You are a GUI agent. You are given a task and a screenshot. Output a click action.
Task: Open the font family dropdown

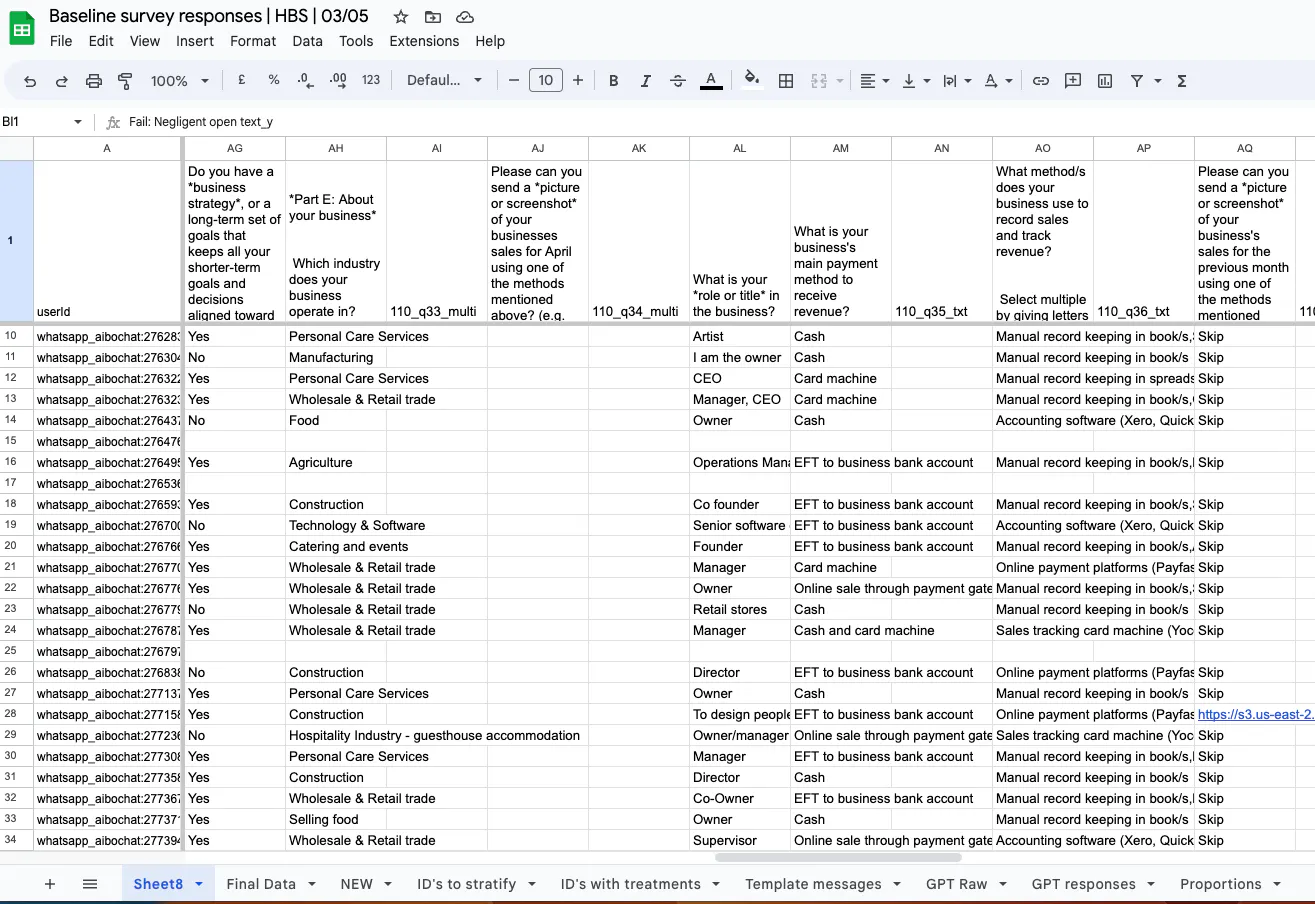pos(444,81)
